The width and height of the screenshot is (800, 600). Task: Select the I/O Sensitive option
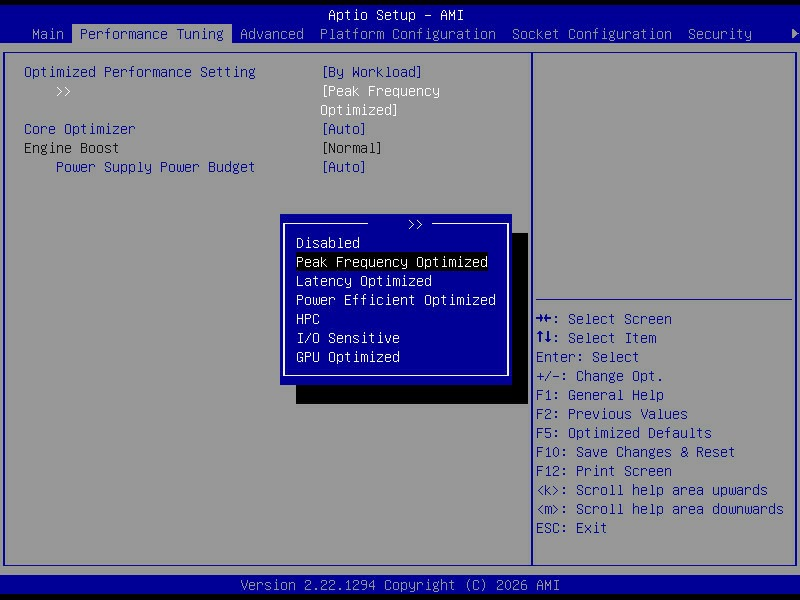tap(348, 338)
